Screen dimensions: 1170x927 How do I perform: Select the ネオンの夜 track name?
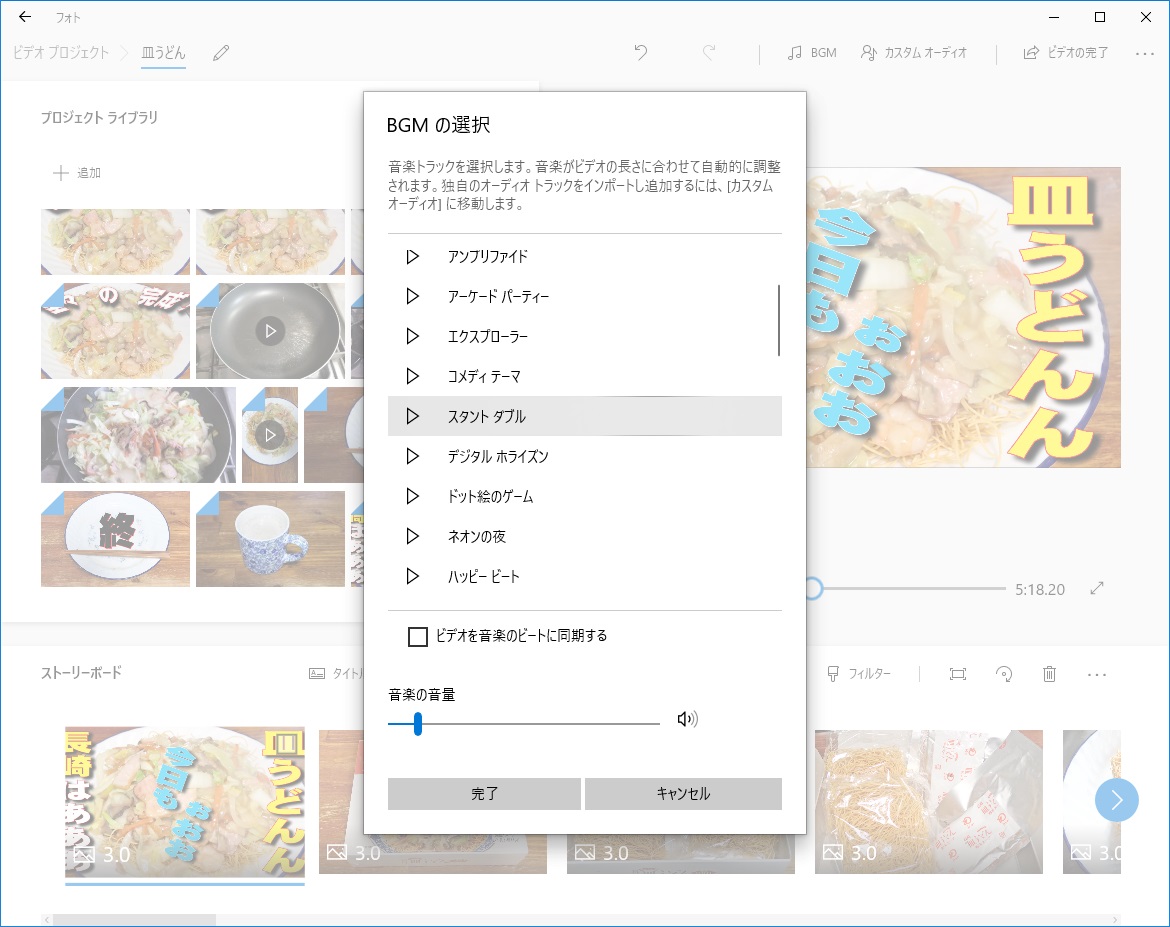476,536
